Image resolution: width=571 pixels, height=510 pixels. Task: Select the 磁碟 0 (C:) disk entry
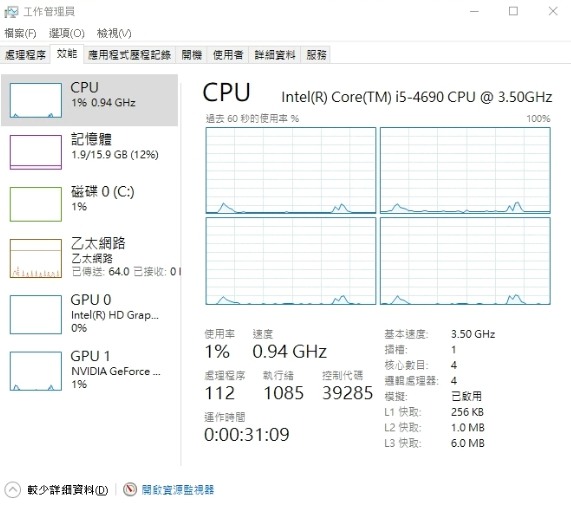point(89,204)
